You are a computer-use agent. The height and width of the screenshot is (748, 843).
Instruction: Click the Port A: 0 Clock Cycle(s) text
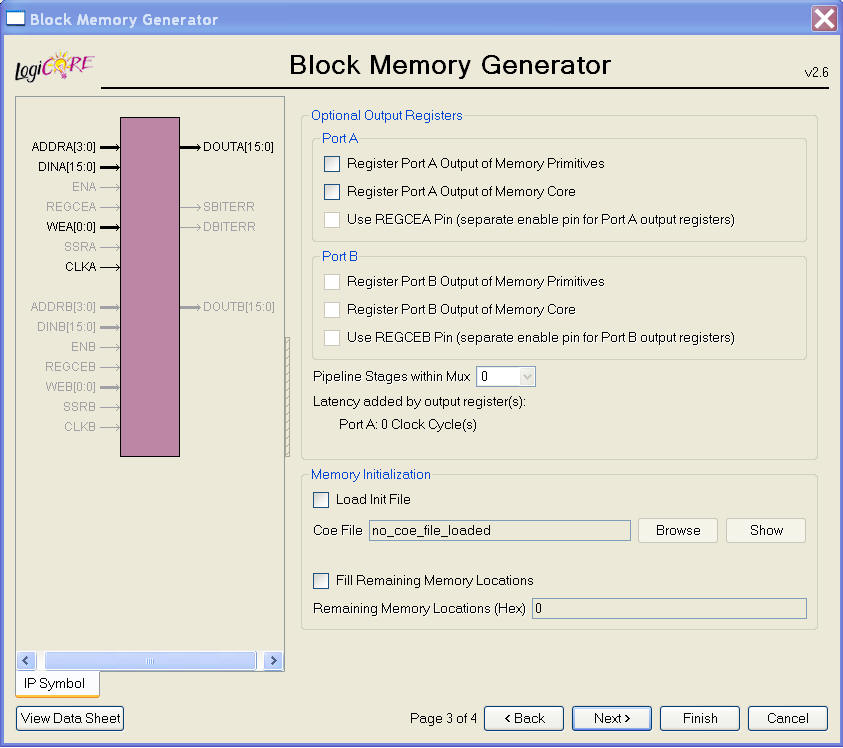[x=408, y=424]
